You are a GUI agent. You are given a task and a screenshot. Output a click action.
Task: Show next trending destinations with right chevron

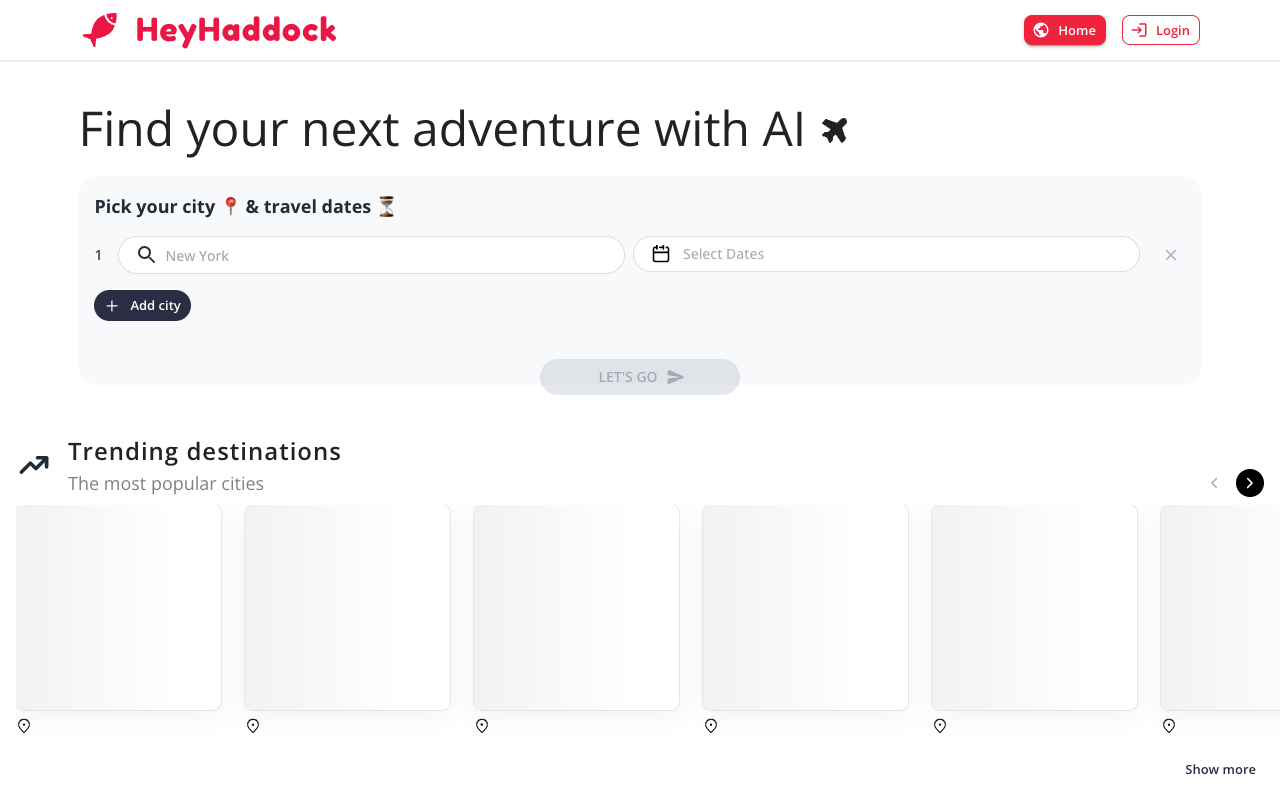tap(1250, 483)
